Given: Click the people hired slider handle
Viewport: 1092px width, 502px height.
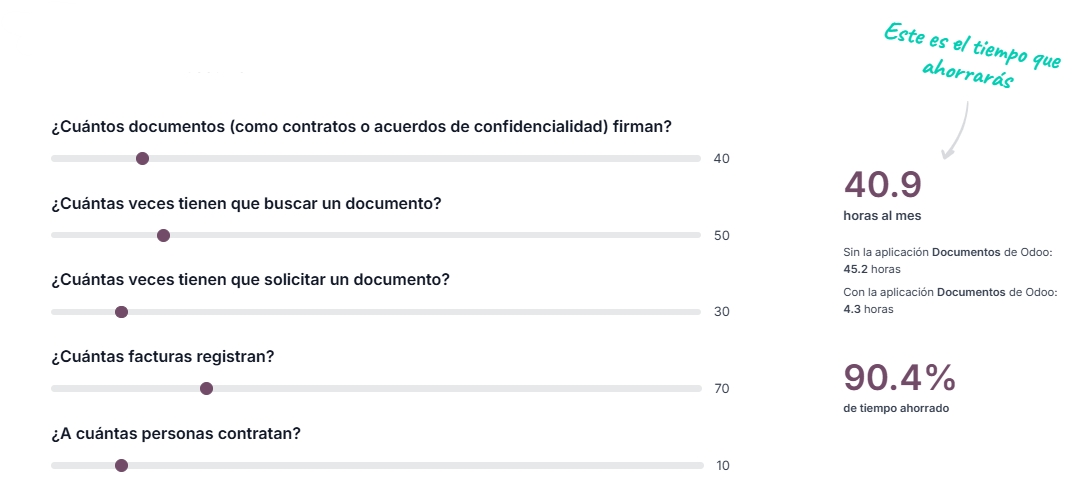Looking at the screenshot, I should coord(122,465).
